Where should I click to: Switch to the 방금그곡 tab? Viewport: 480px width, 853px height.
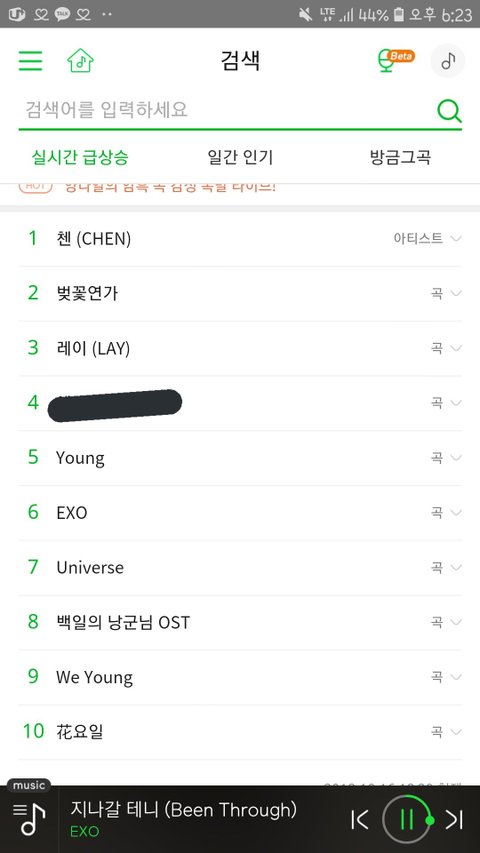pos(401,157)
